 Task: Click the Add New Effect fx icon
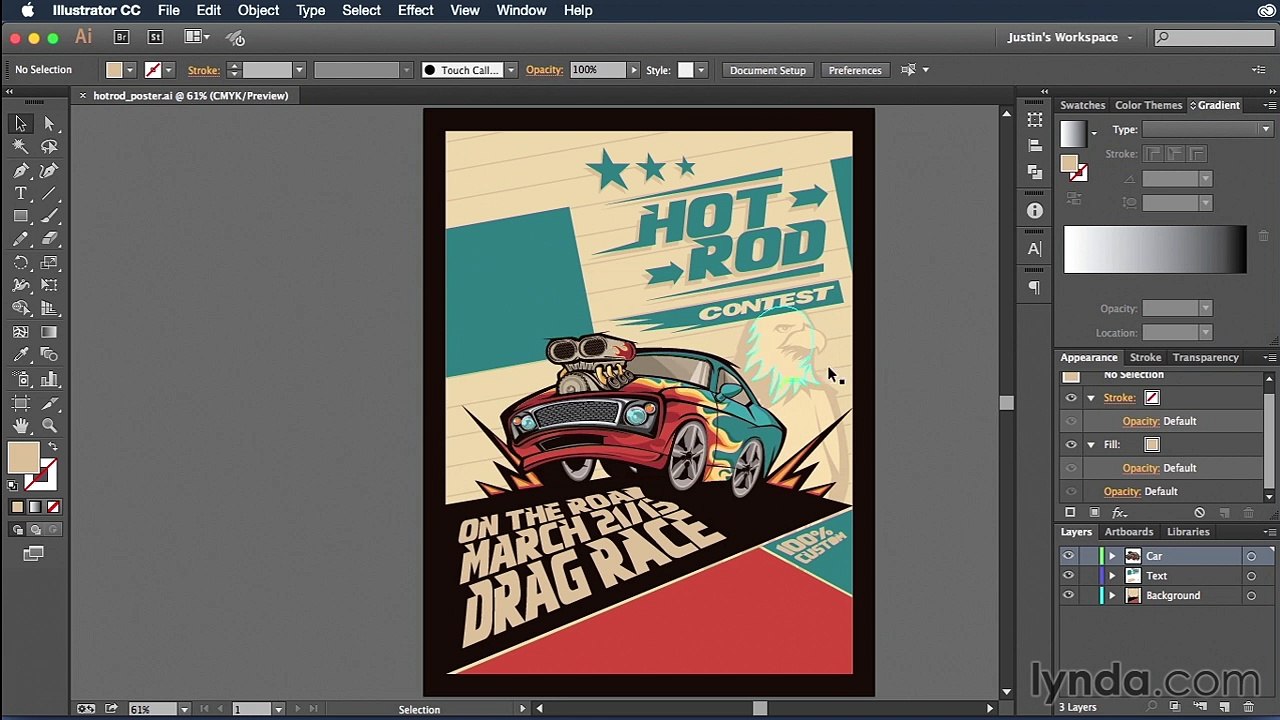[1120, 513]
